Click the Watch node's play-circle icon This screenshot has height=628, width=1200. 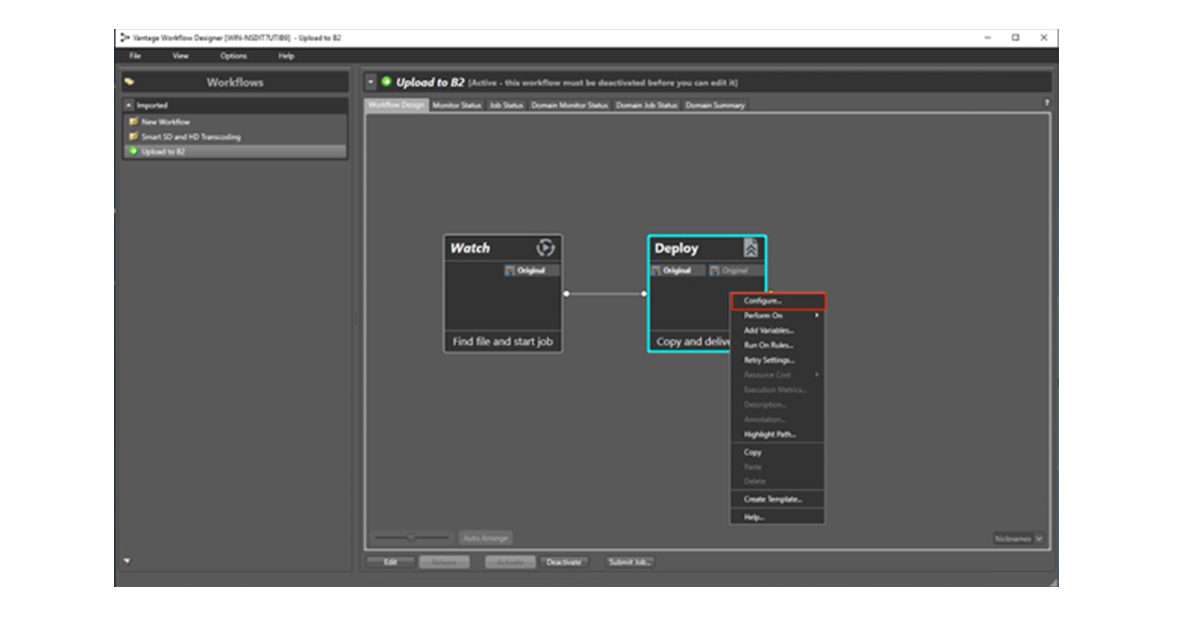click(x=545, y=247)
